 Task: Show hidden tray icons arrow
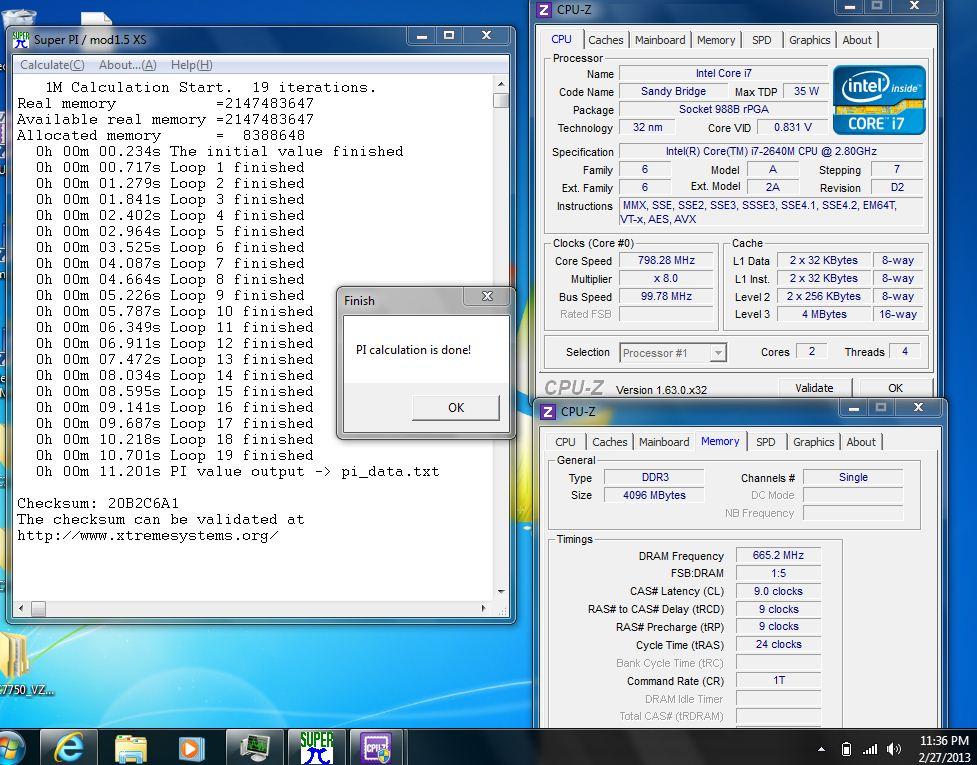coord(821,749)
